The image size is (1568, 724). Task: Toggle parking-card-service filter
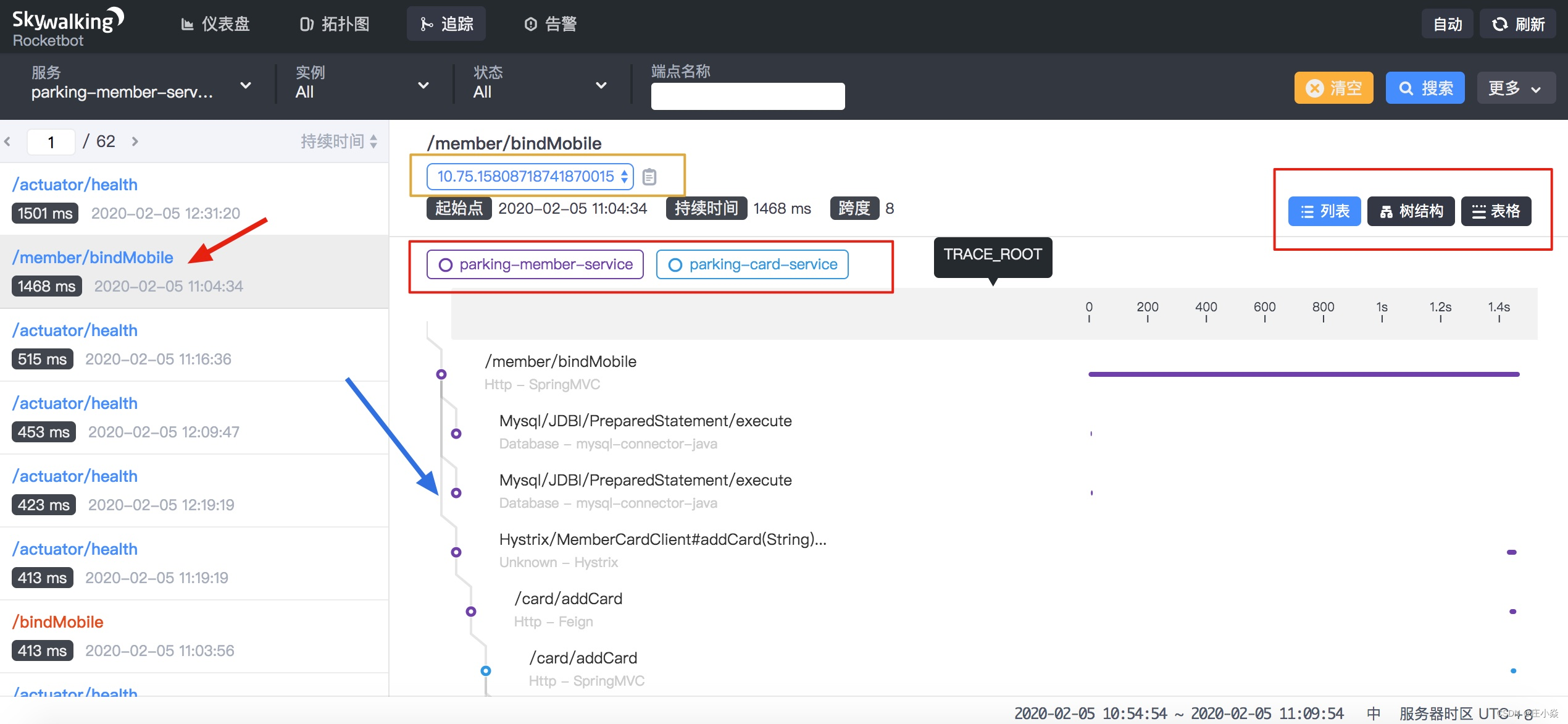click(752, 264)
